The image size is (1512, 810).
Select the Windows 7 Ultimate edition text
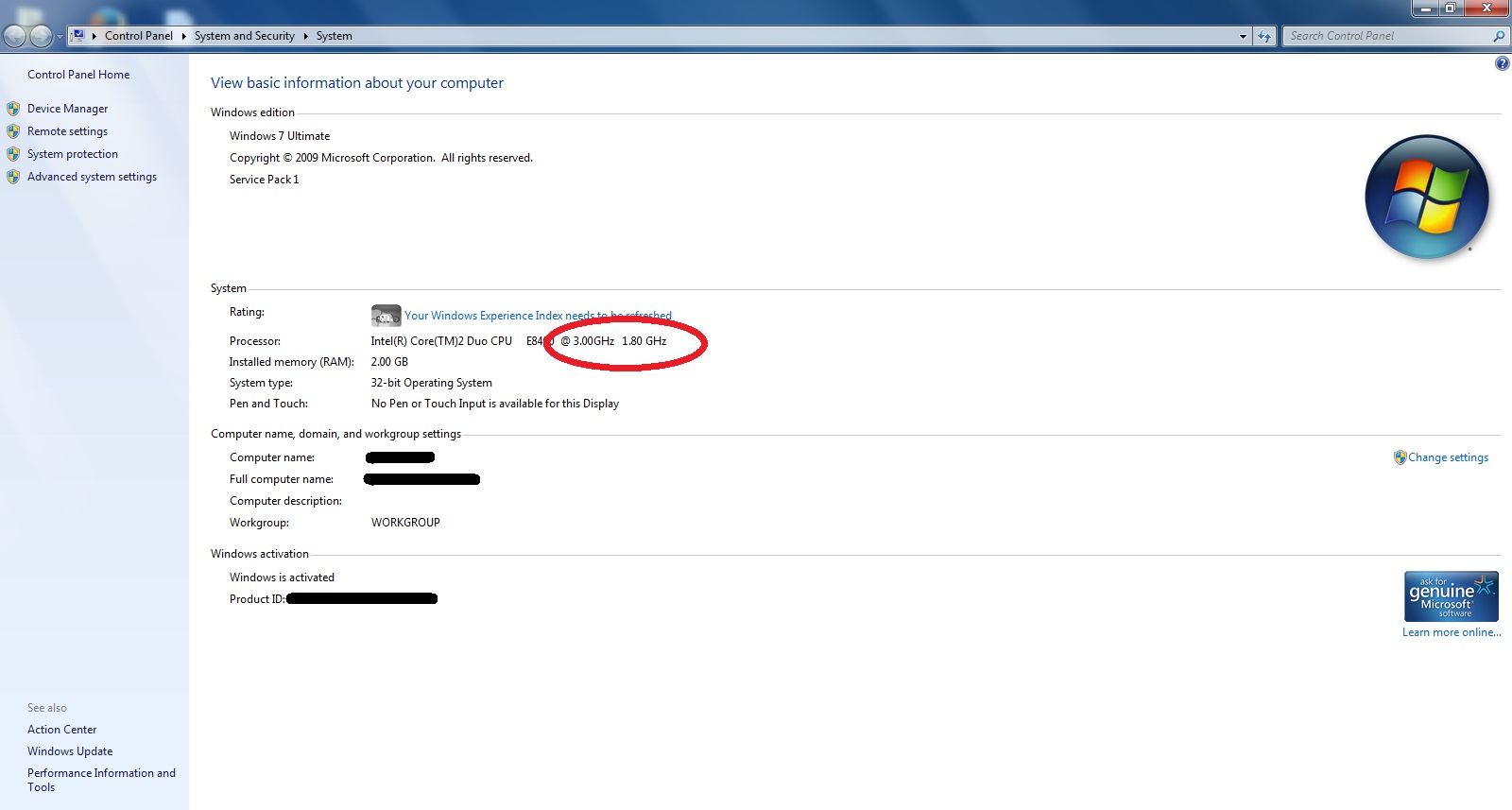[280, 136]
